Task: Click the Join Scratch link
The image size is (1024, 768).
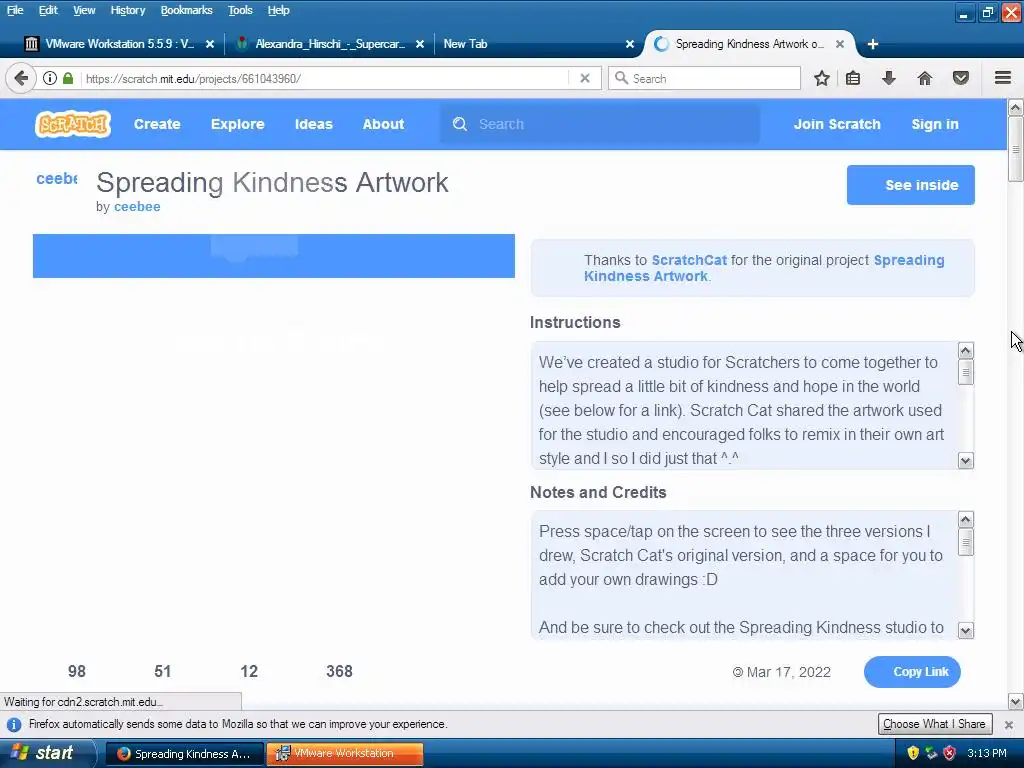Action: coord(837,124)
